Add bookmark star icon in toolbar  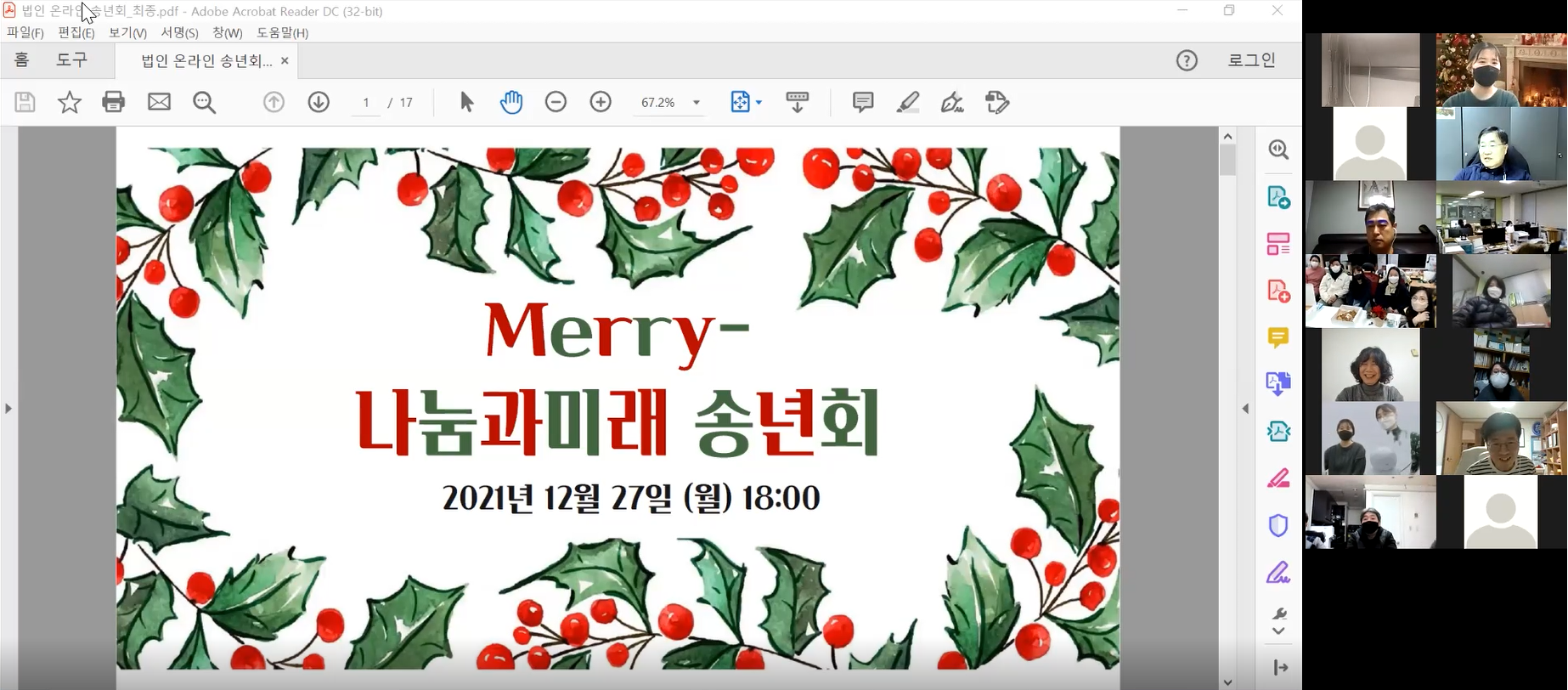69,102
